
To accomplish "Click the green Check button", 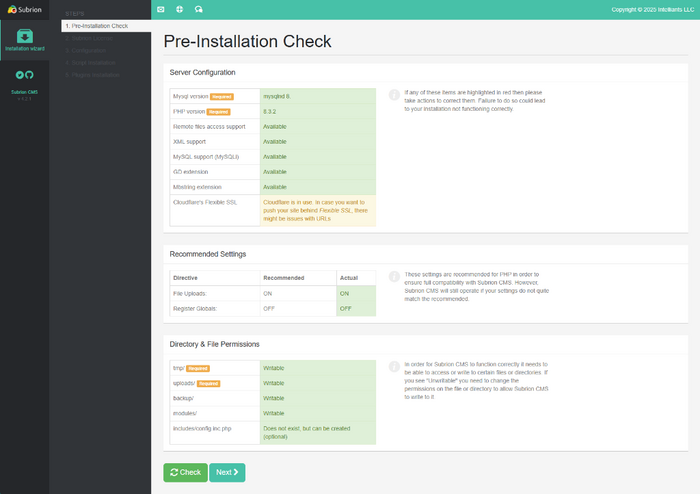I will (x=185, y=472).
